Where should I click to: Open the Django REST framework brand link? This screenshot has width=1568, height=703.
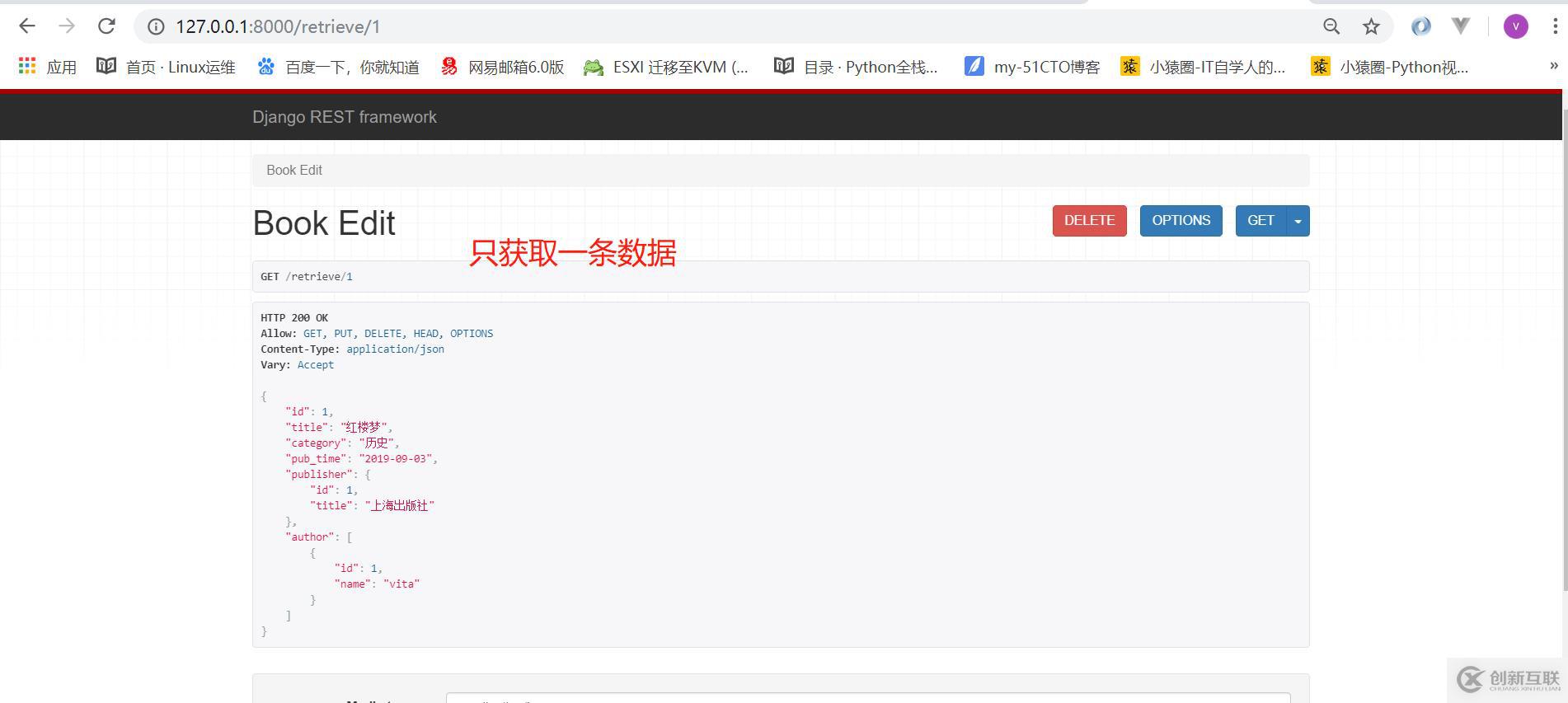[x=345, y=117]
